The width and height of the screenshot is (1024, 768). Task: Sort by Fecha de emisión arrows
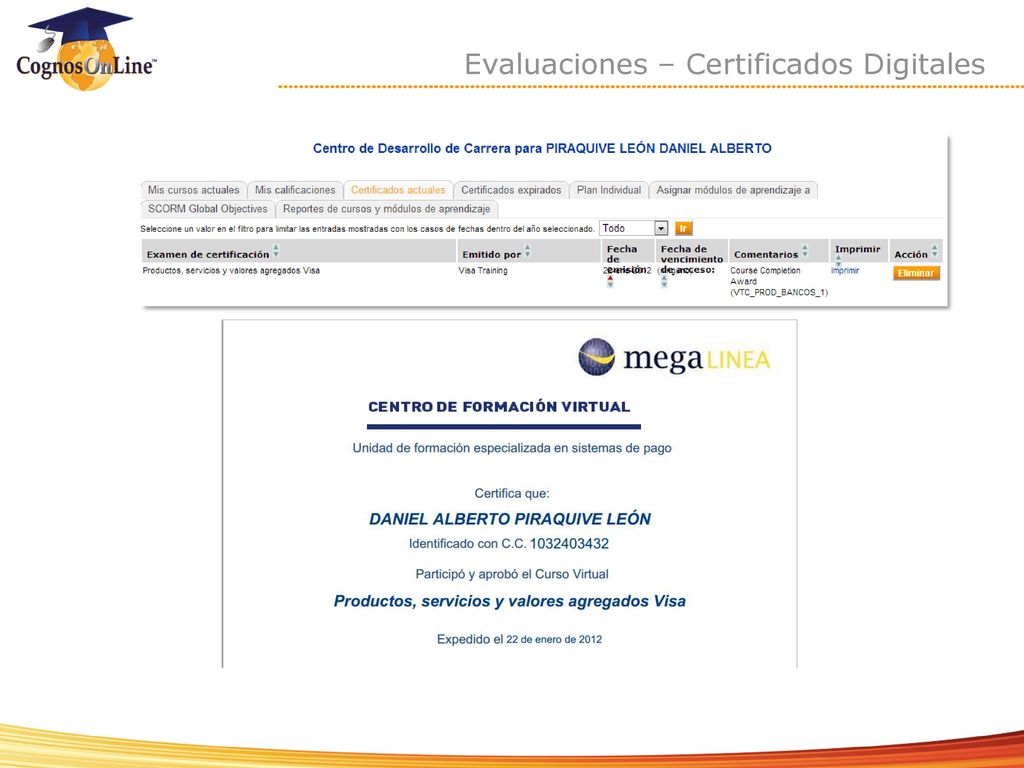click(x=611, y=281)
